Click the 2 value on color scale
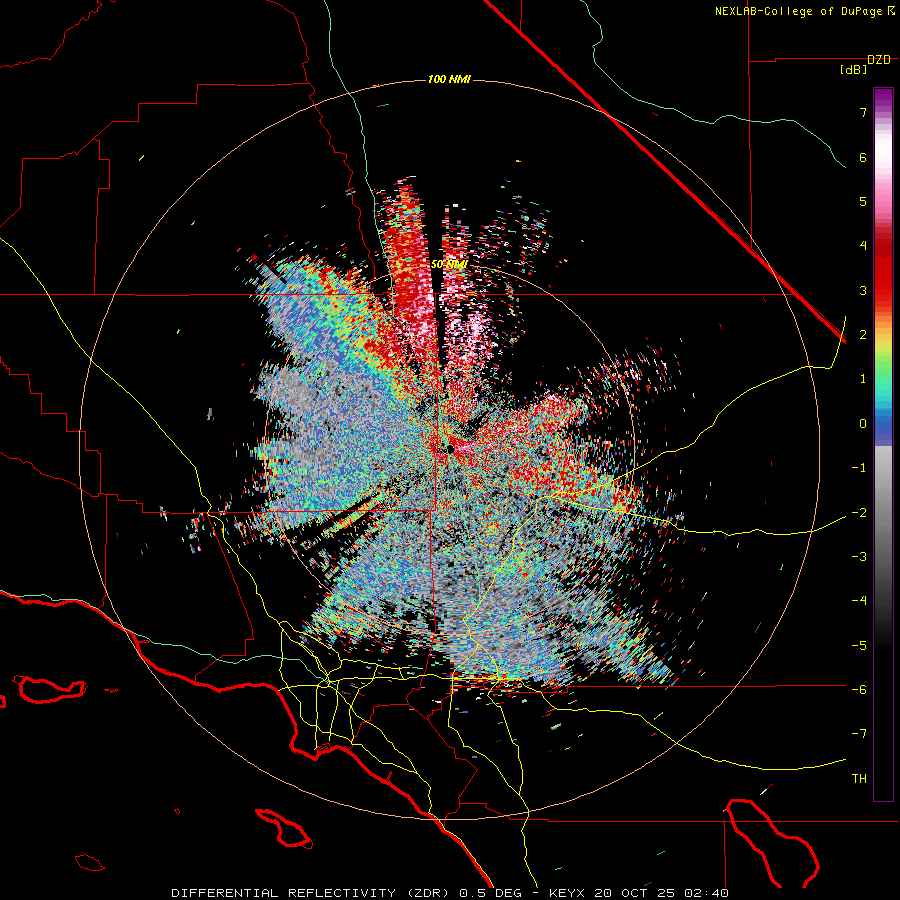 tap(863, 335)
